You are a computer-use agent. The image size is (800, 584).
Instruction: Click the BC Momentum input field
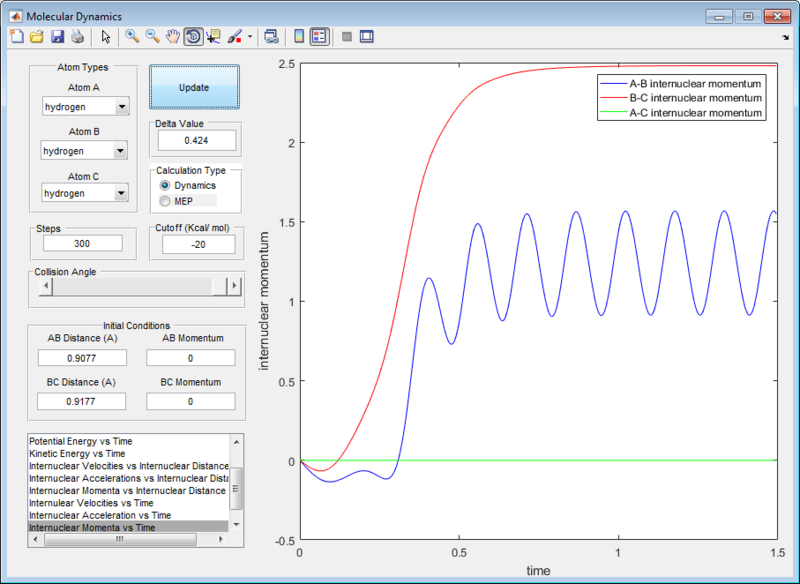click(191, 401)
